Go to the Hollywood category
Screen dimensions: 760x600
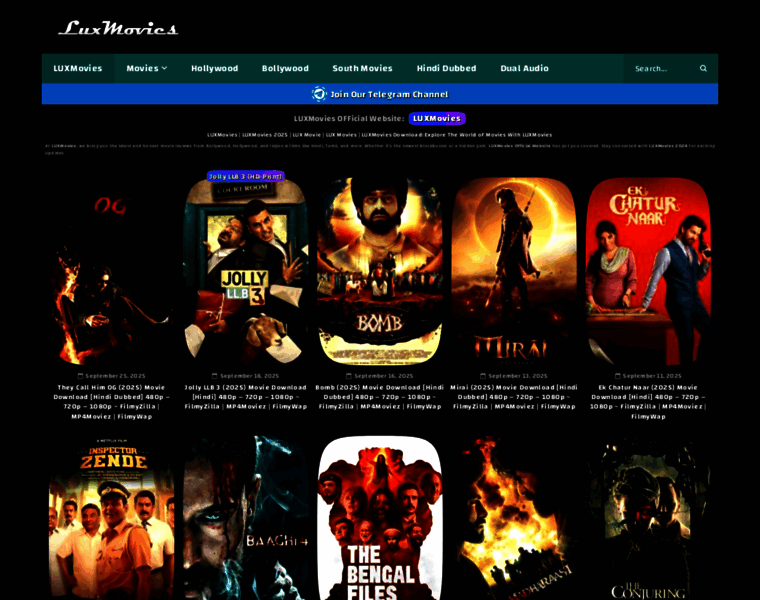215,68
